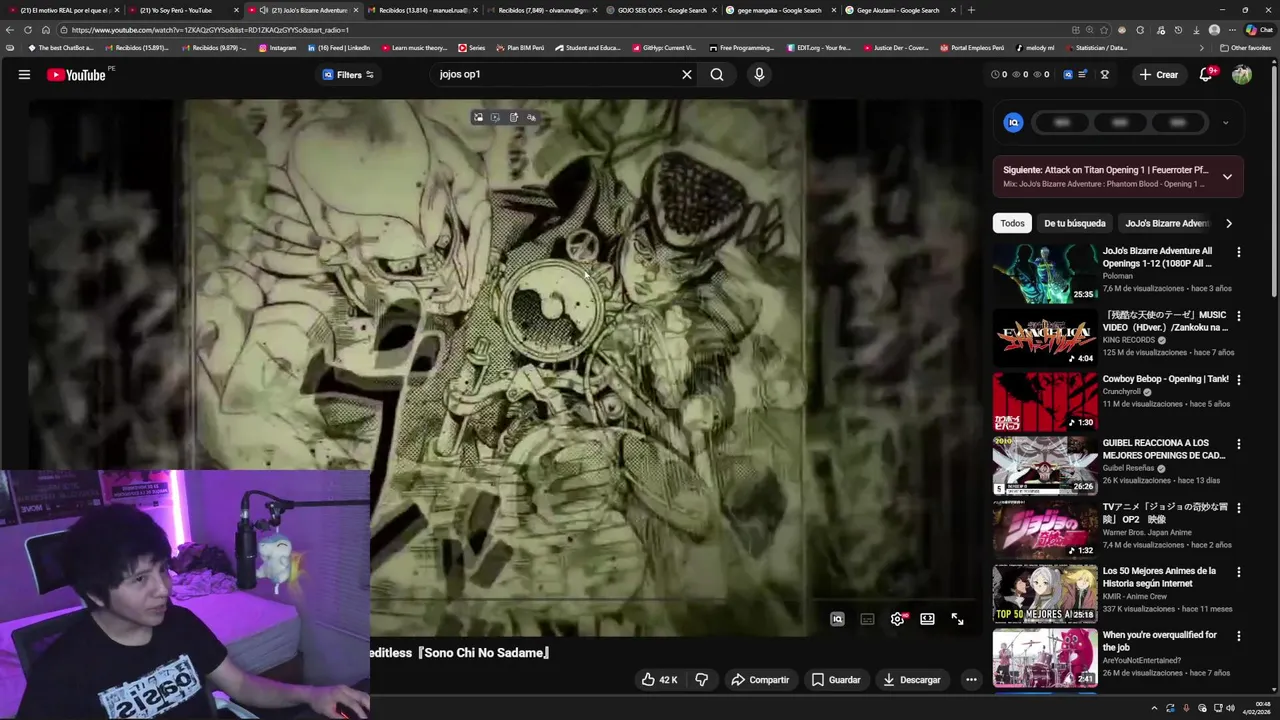Open the 'Plan BIM Perú' bookmark
The image size is (1280, 720).
pos(519,47)
